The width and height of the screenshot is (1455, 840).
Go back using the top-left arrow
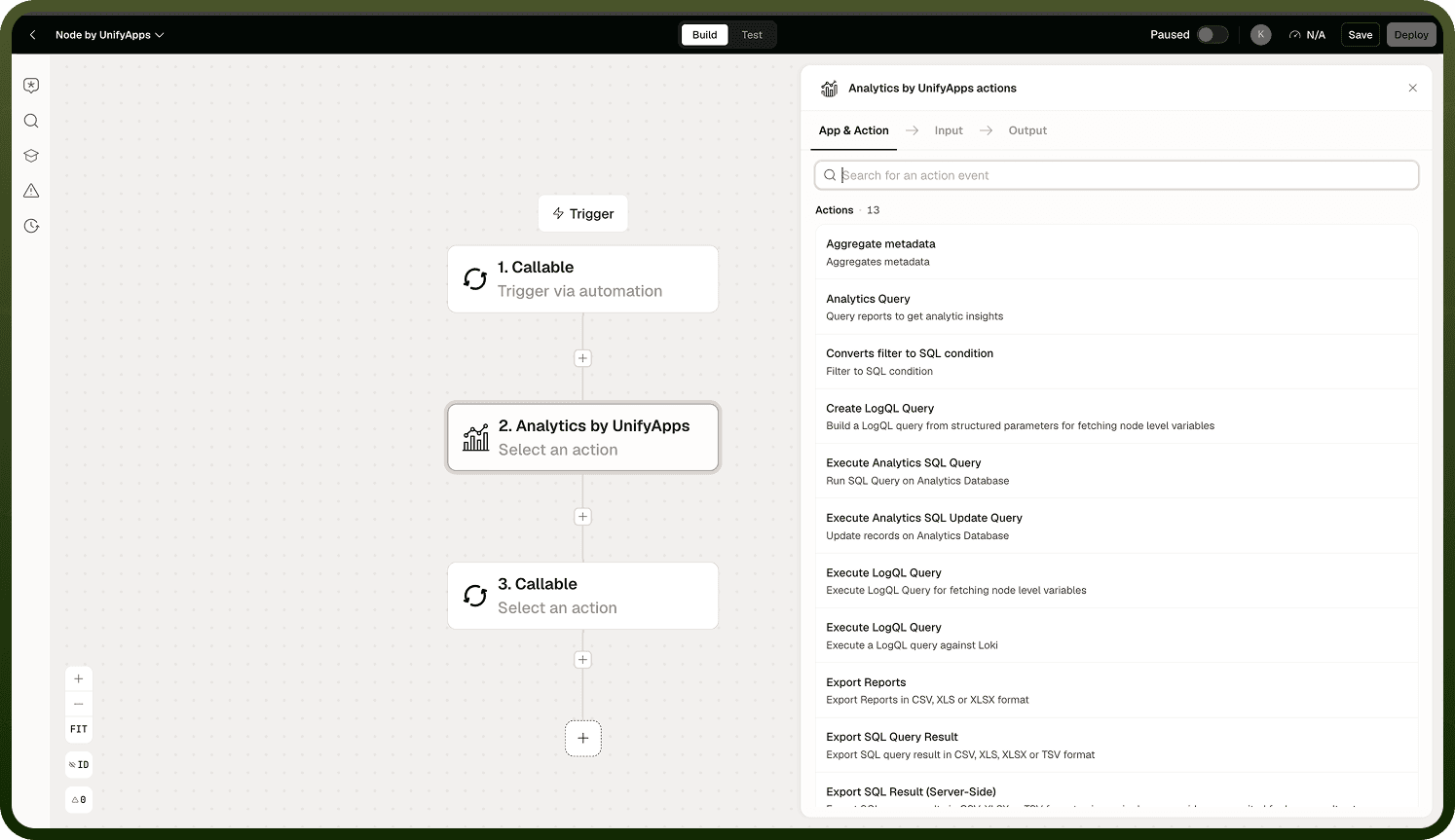pos(32,35)
